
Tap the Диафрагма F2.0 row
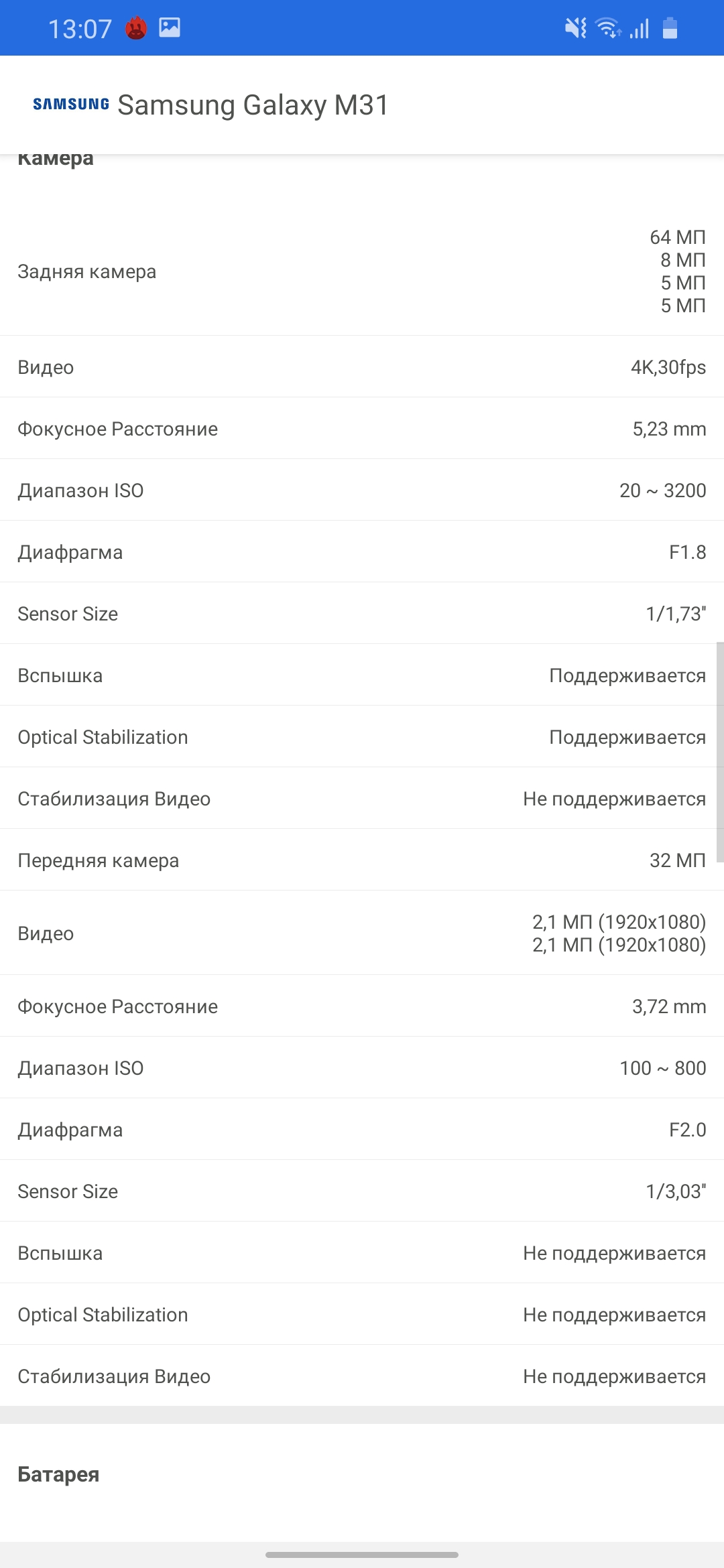tap(362, 1130)
